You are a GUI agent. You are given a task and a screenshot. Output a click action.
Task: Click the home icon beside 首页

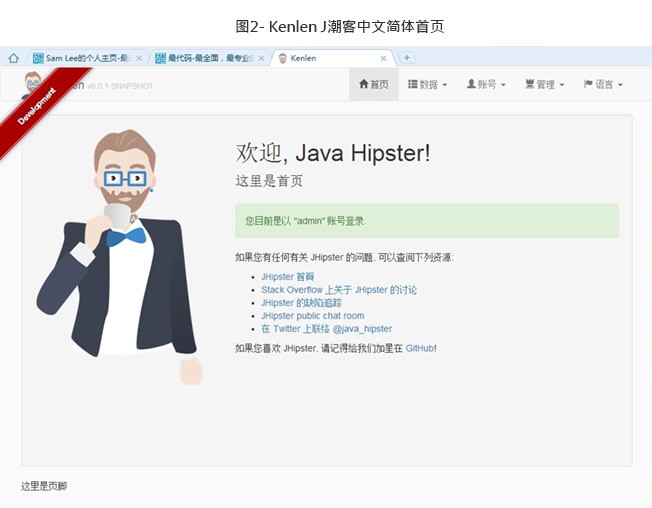(364, 84)
